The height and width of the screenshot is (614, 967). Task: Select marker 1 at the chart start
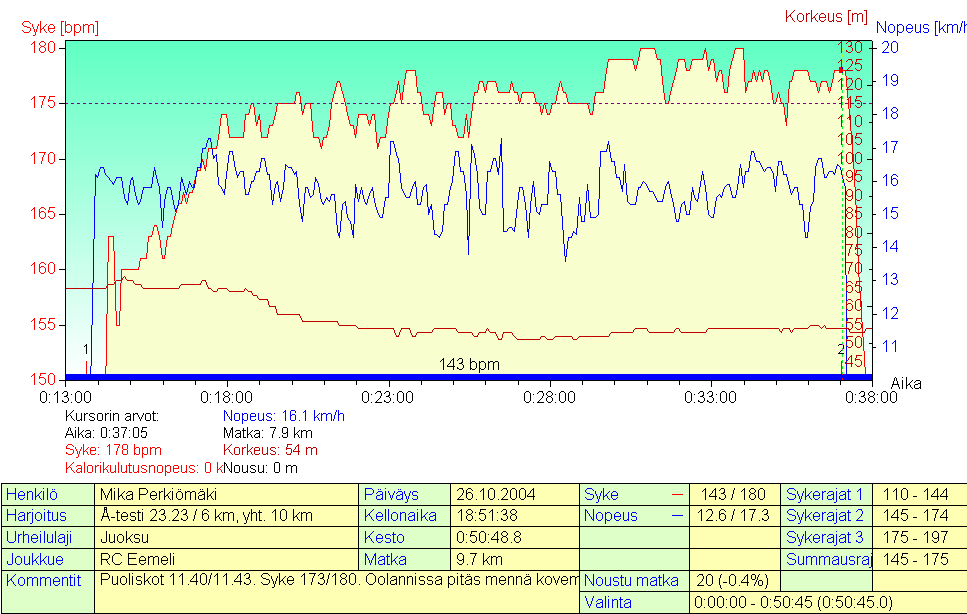click(x=86, y=349)
